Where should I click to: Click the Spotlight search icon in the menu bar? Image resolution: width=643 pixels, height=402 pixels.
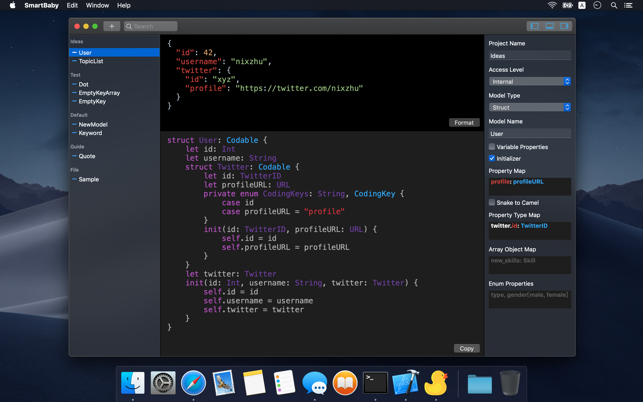tap(614, 6)
